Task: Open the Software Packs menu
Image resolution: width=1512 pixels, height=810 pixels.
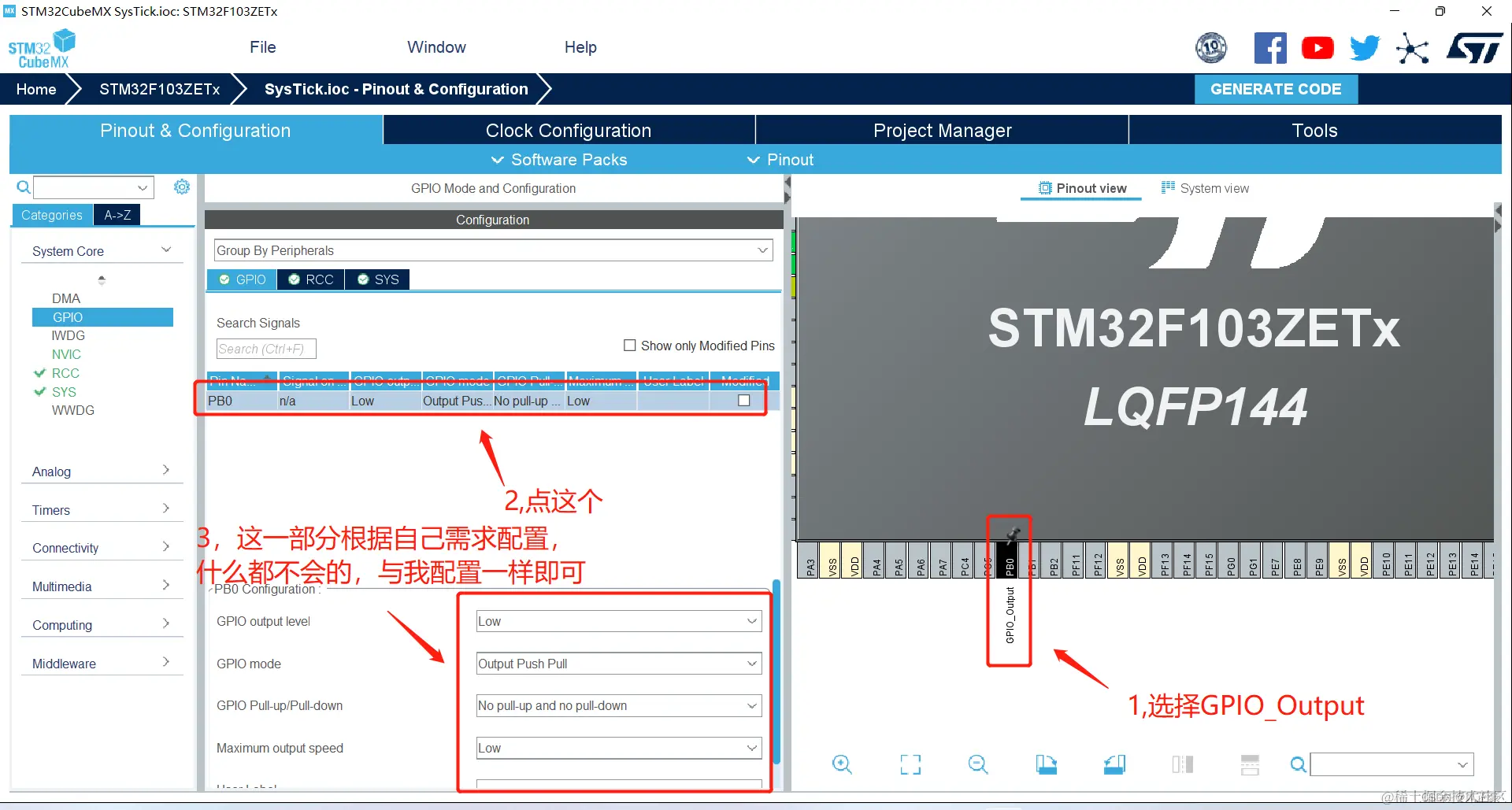Action: pyautogui.click(x=560, y=159)
